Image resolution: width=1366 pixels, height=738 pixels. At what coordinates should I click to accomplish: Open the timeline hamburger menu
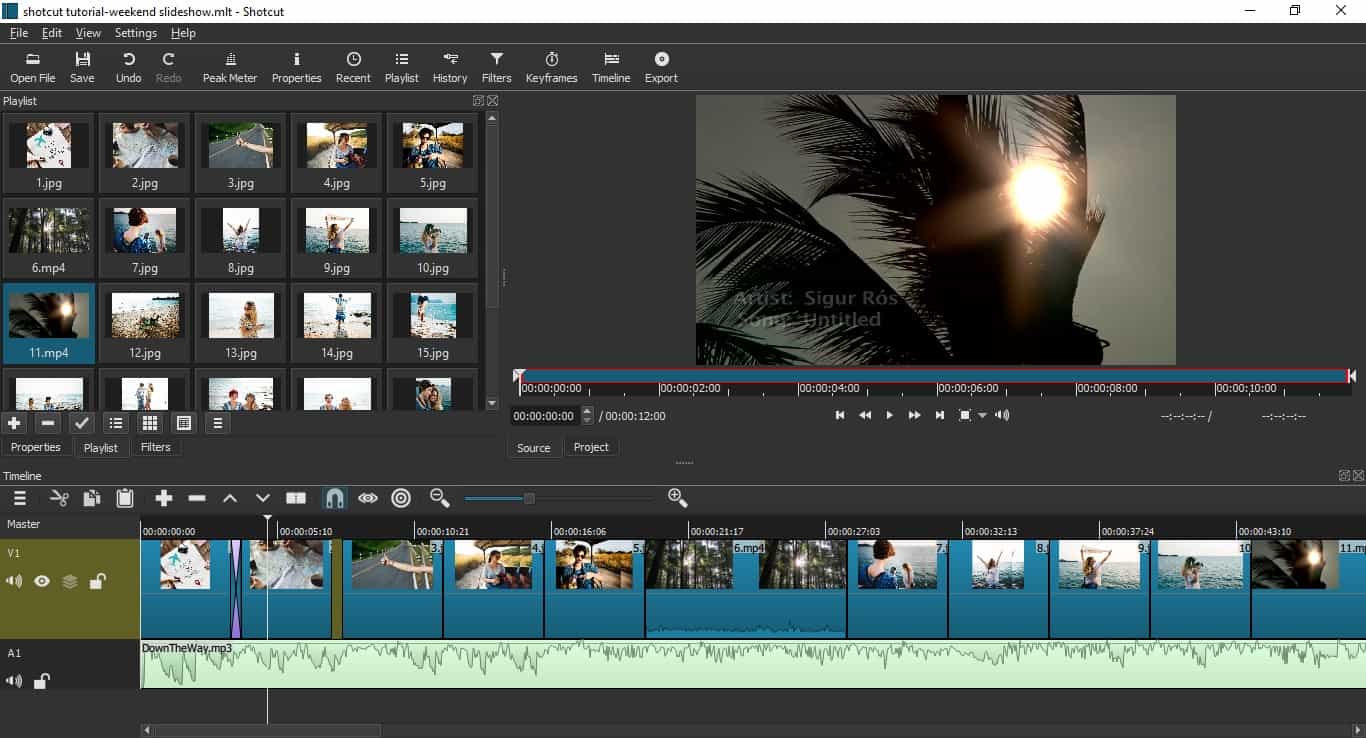[20, 498]
